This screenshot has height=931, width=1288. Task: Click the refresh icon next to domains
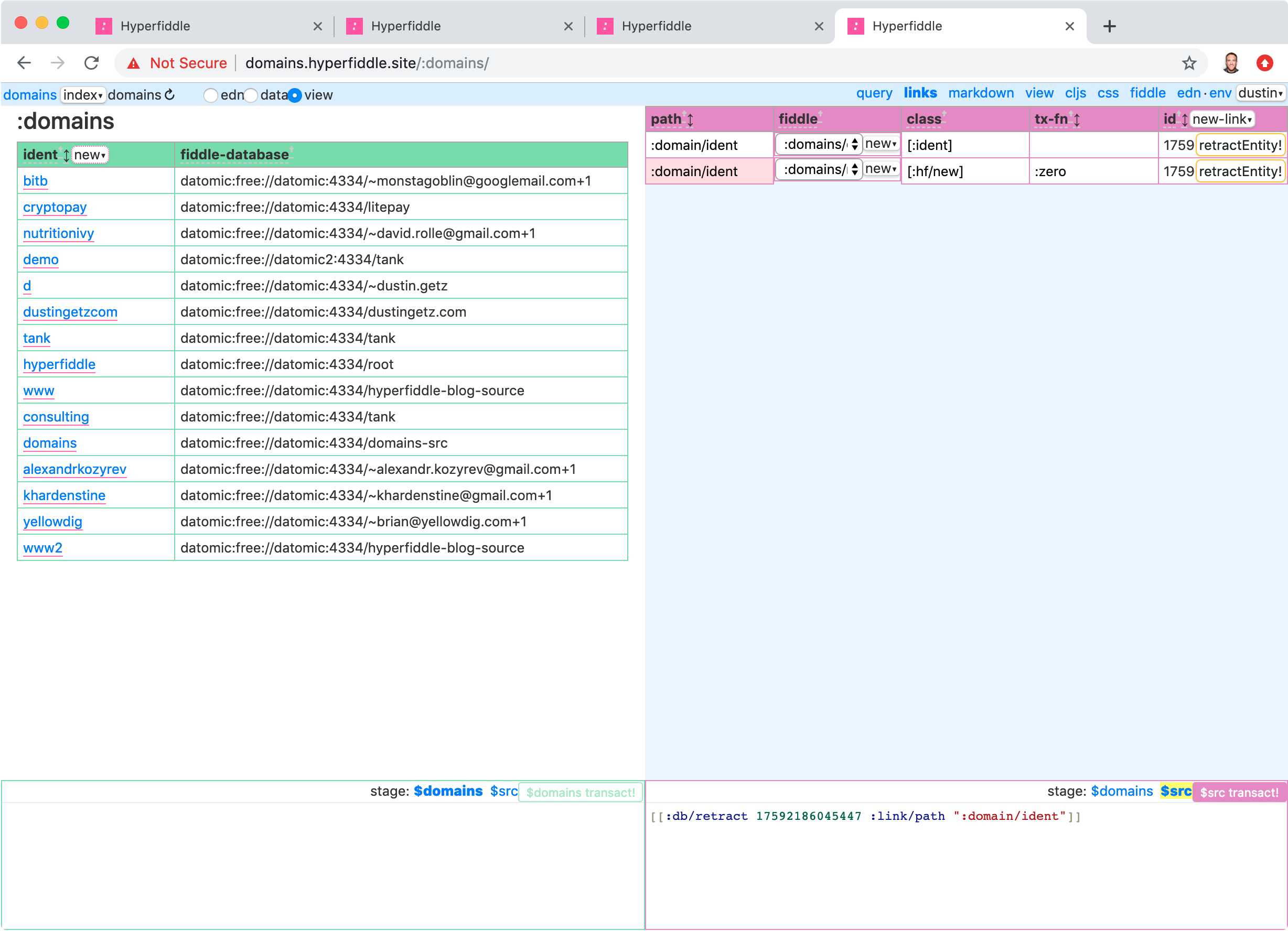click(x=170, y=95)
